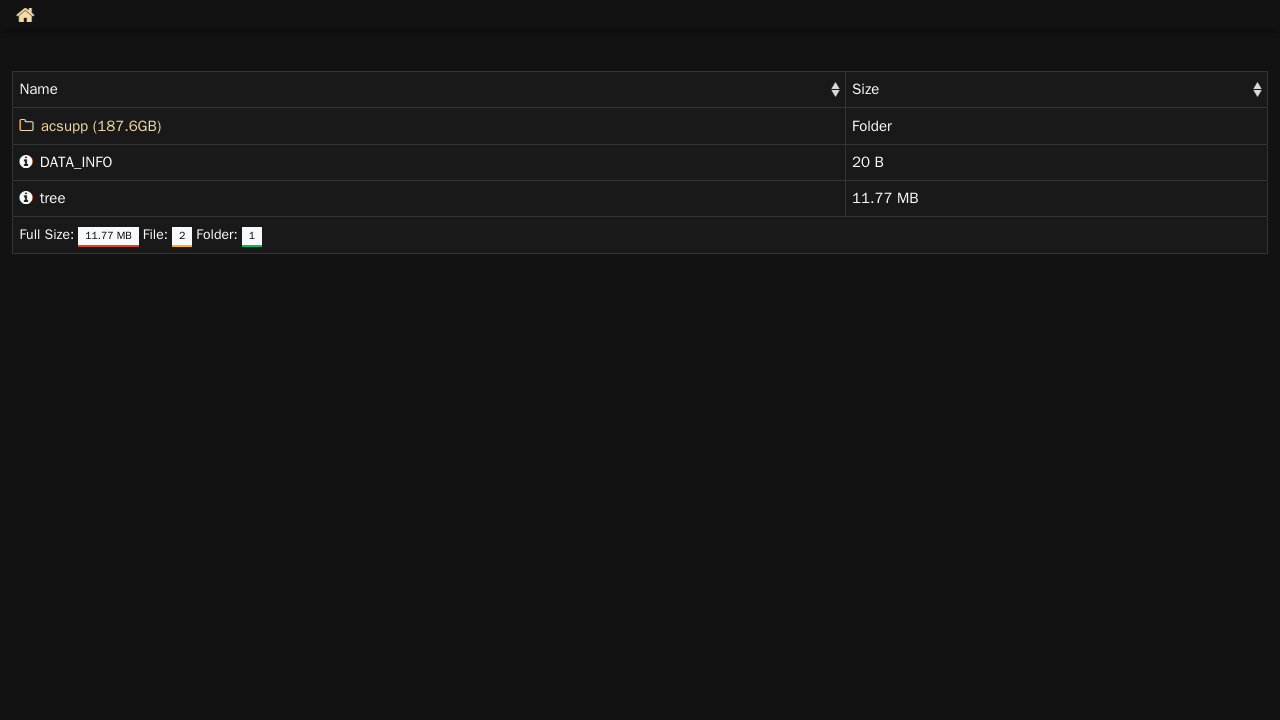Select the 11.77 MB size cell for tree
The width and height of the screenshot is (1280, 720).
1056,198
